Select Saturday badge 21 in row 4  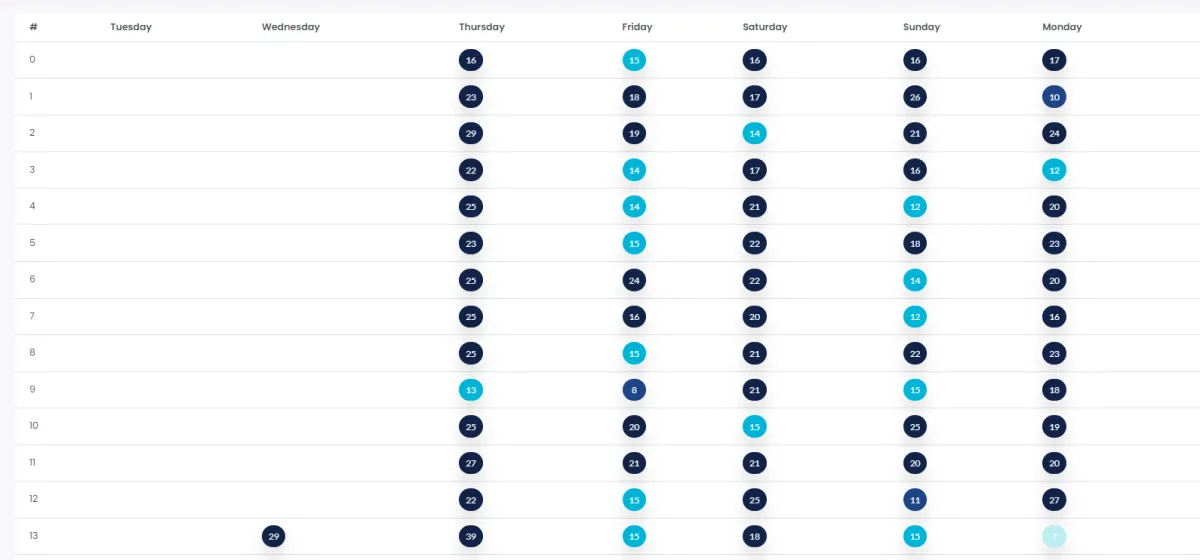click(755, 207)
